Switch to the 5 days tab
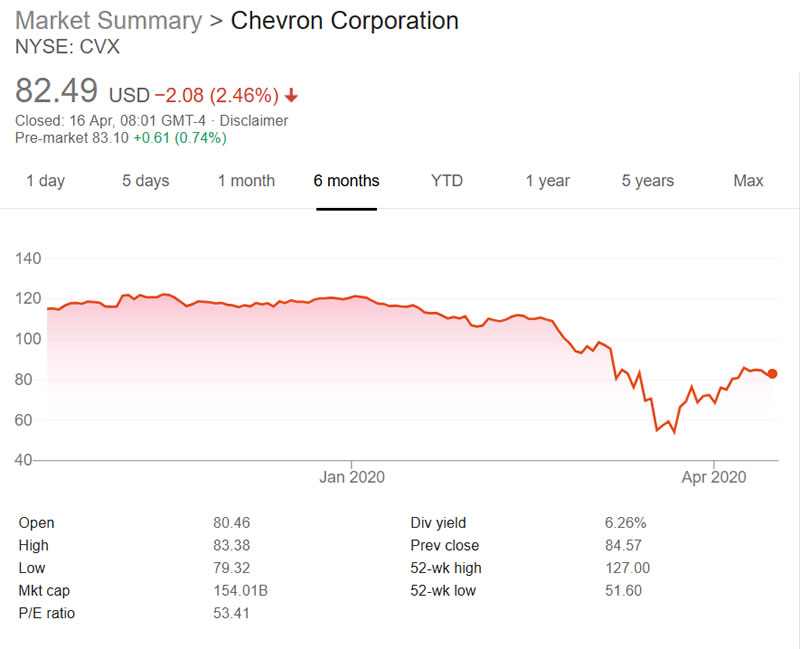The height and width of the screenshot is (649, 800). point(146,181)
